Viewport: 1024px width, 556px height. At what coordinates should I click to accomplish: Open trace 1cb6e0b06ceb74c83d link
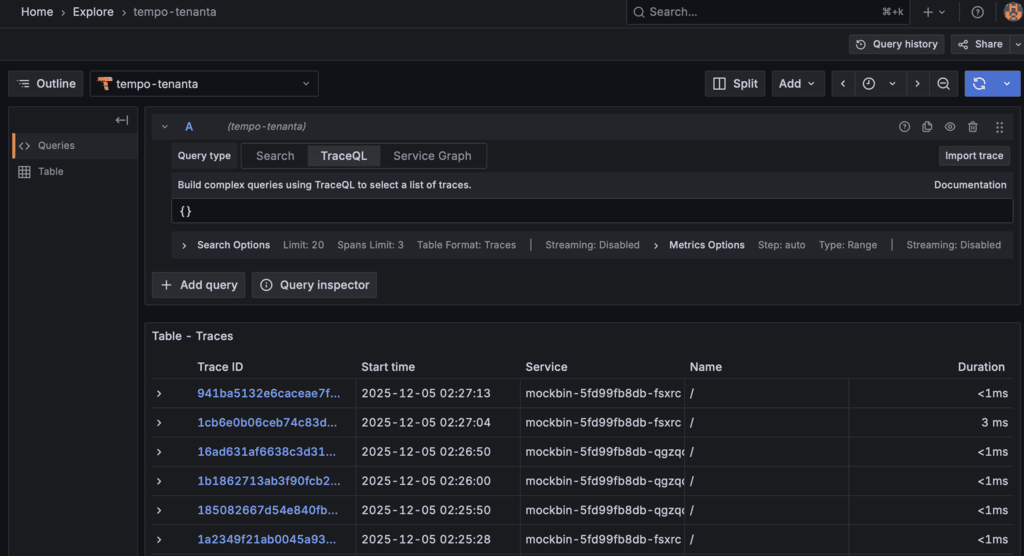tap(267, 423)
